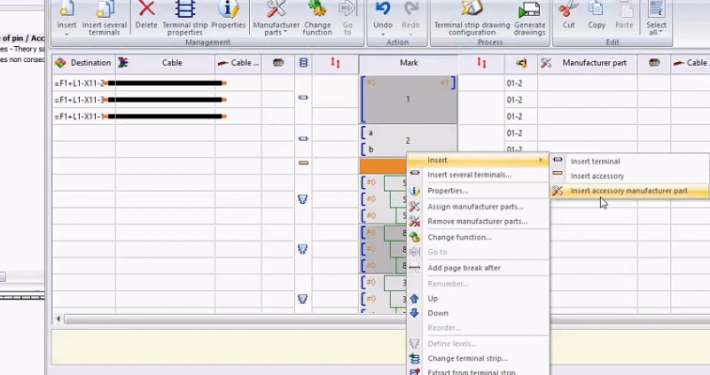Select Insert terminal from submenu
Viewport: 710px width, 375px height.
(595, 161)
